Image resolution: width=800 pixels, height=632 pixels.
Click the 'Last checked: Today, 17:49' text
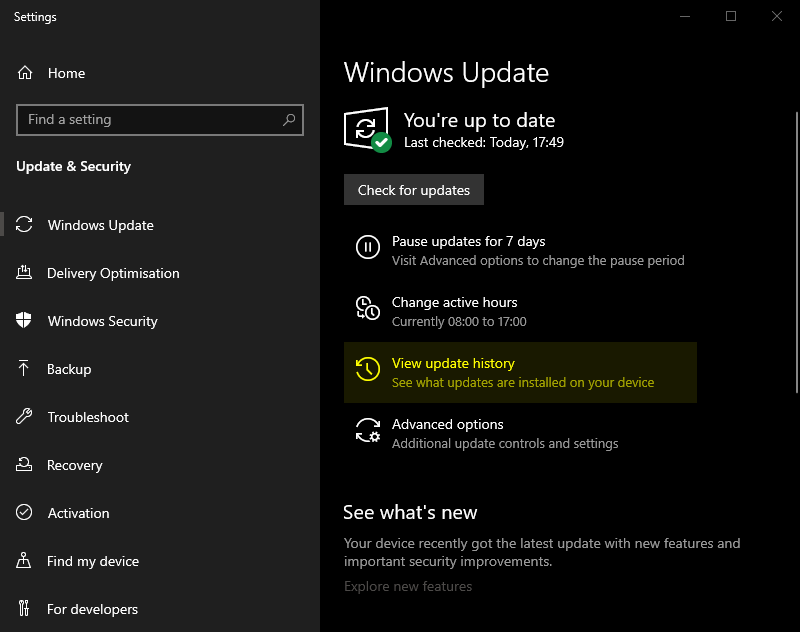pyautogui.click(x=484, y=142)
